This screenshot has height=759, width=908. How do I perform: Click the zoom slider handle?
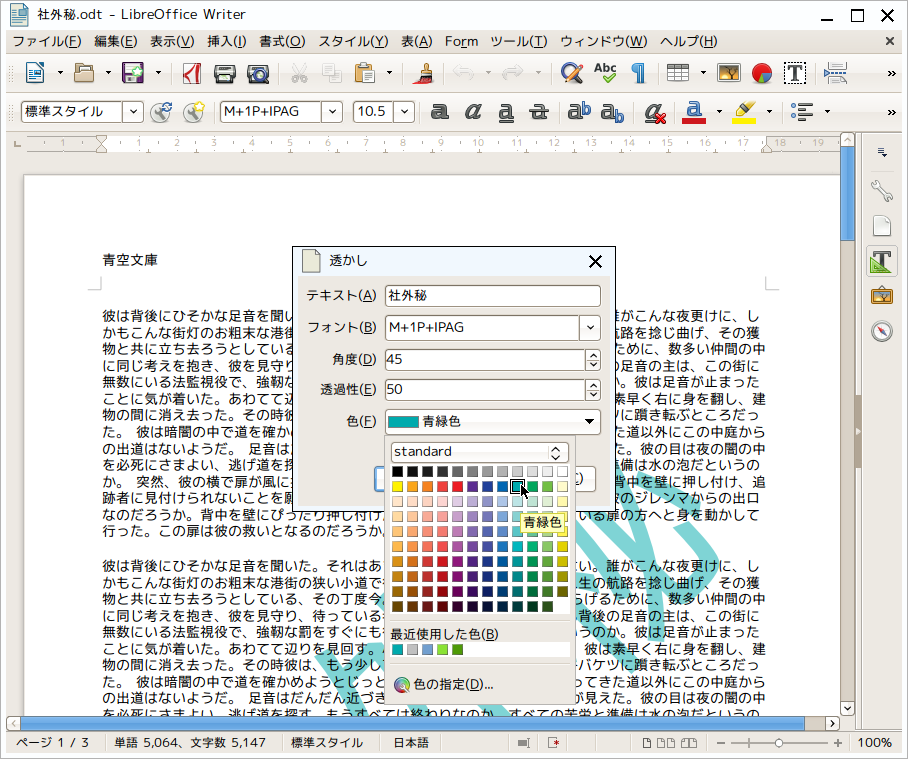tap(778, 743)
